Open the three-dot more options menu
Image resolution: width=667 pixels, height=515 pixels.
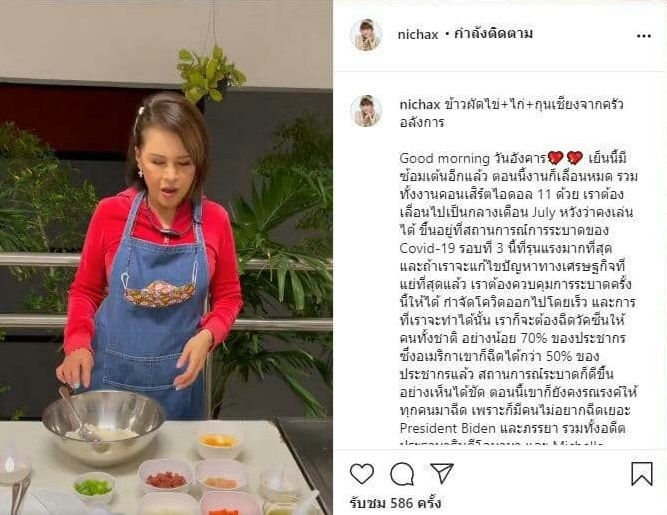[644, 36]
